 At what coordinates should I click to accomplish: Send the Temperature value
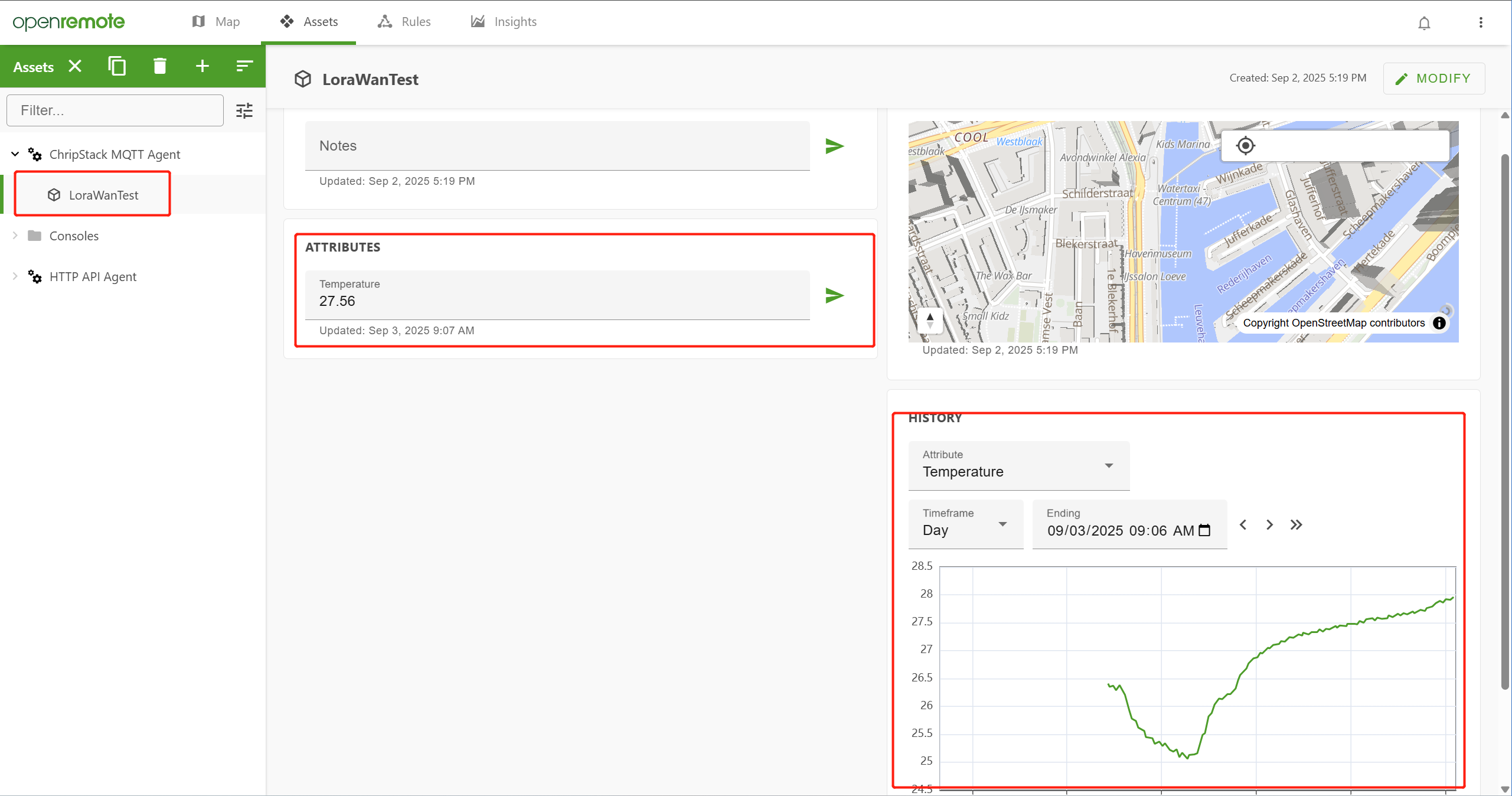point(835,295)
